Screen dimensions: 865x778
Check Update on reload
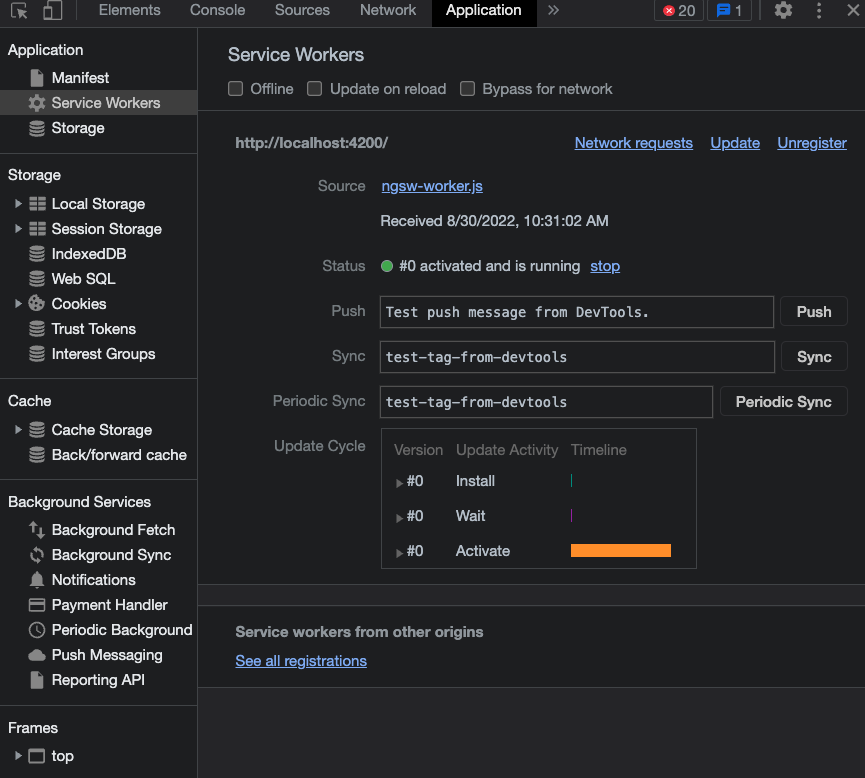314,88
